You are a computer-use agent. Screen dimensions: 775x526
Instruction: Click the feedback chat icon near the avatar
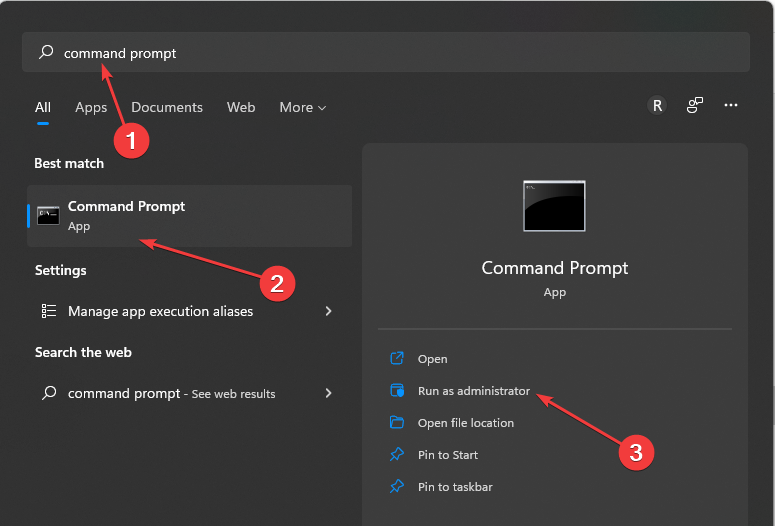(694, 105)
